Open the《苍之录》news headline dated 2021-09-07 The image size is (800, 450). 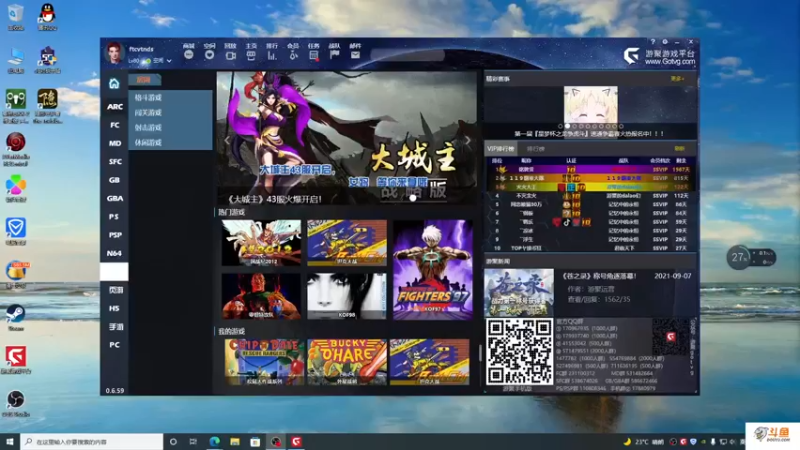[x=599, y=276]
